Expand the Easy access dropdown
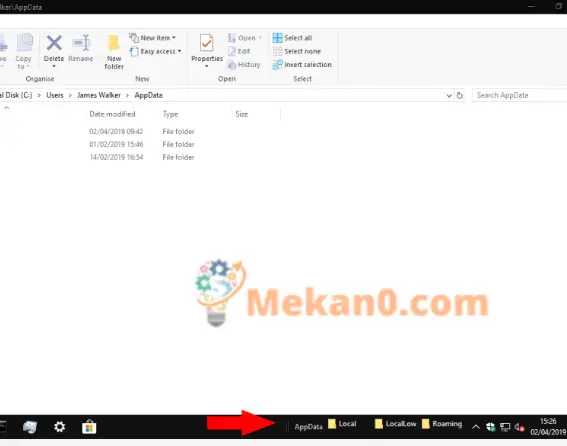 click(155, 51)
